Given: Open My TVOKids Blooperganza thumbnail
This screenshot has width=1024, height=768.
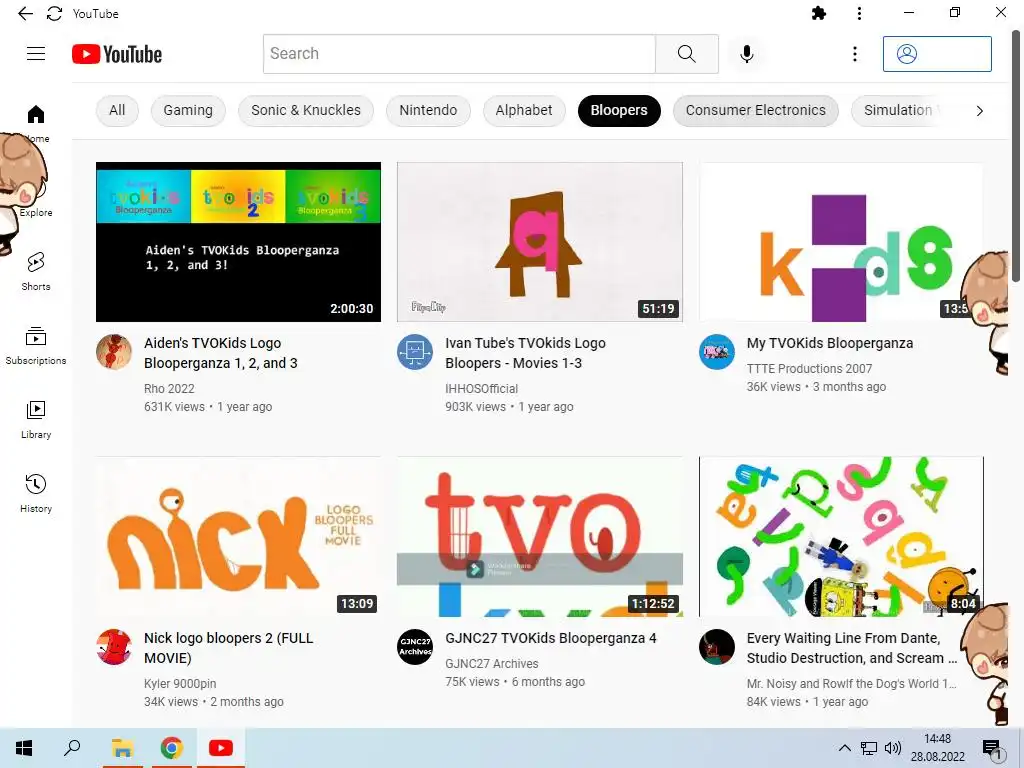Looking at the screenshot, I should pyautogui.click(x=841, y=242).
